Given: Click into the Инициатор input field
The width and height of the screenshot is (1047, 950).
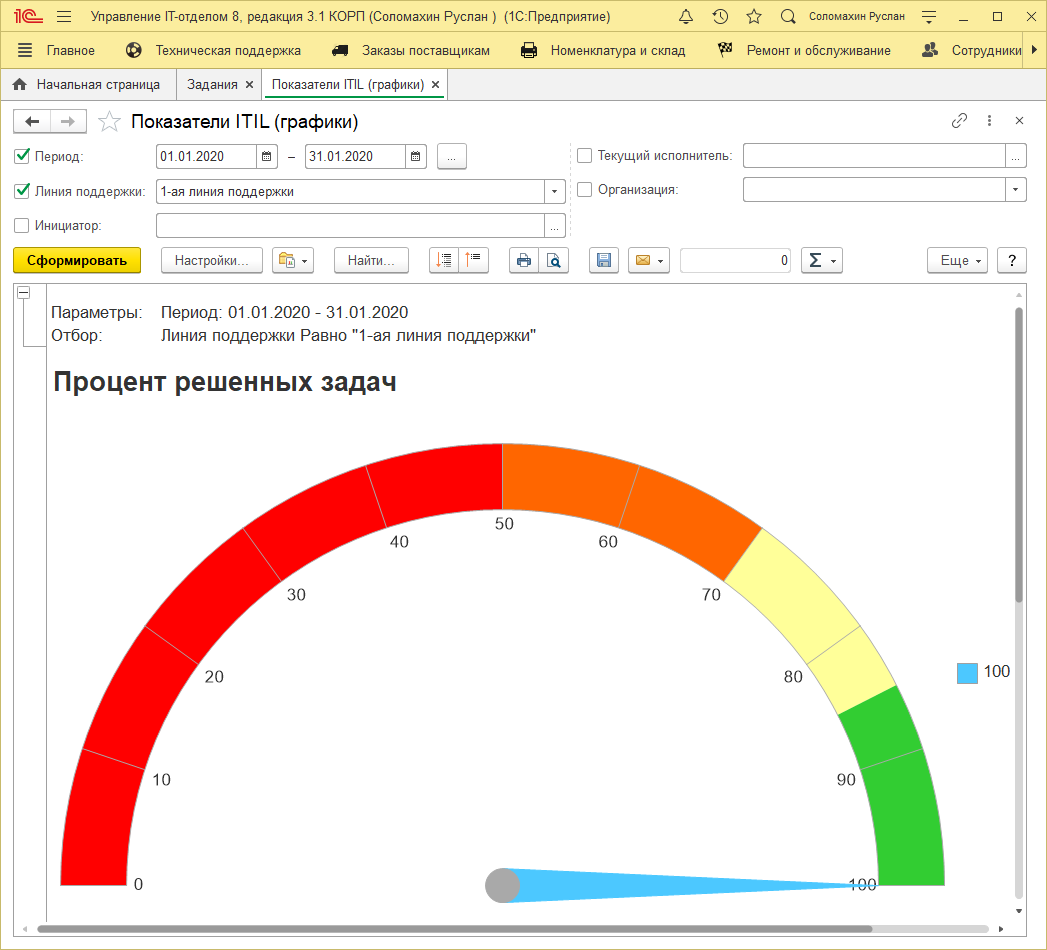Looking at the screenshot, I should [x=350, y=225].
